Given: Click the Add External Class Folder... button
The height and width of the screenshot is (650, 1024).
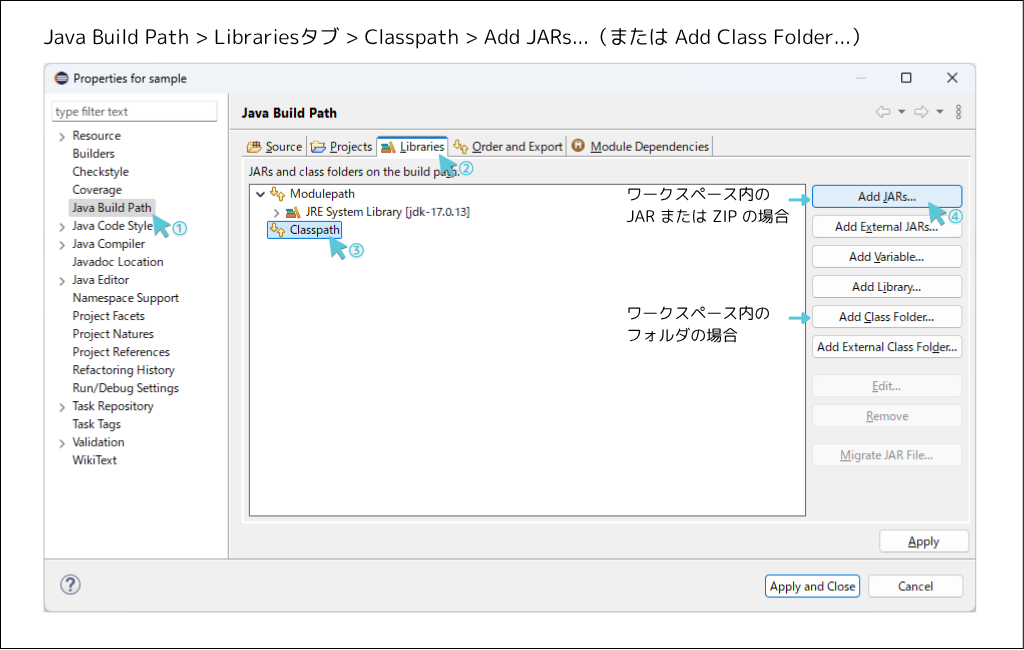Looking at the screenshot, I should coord(887,347).
